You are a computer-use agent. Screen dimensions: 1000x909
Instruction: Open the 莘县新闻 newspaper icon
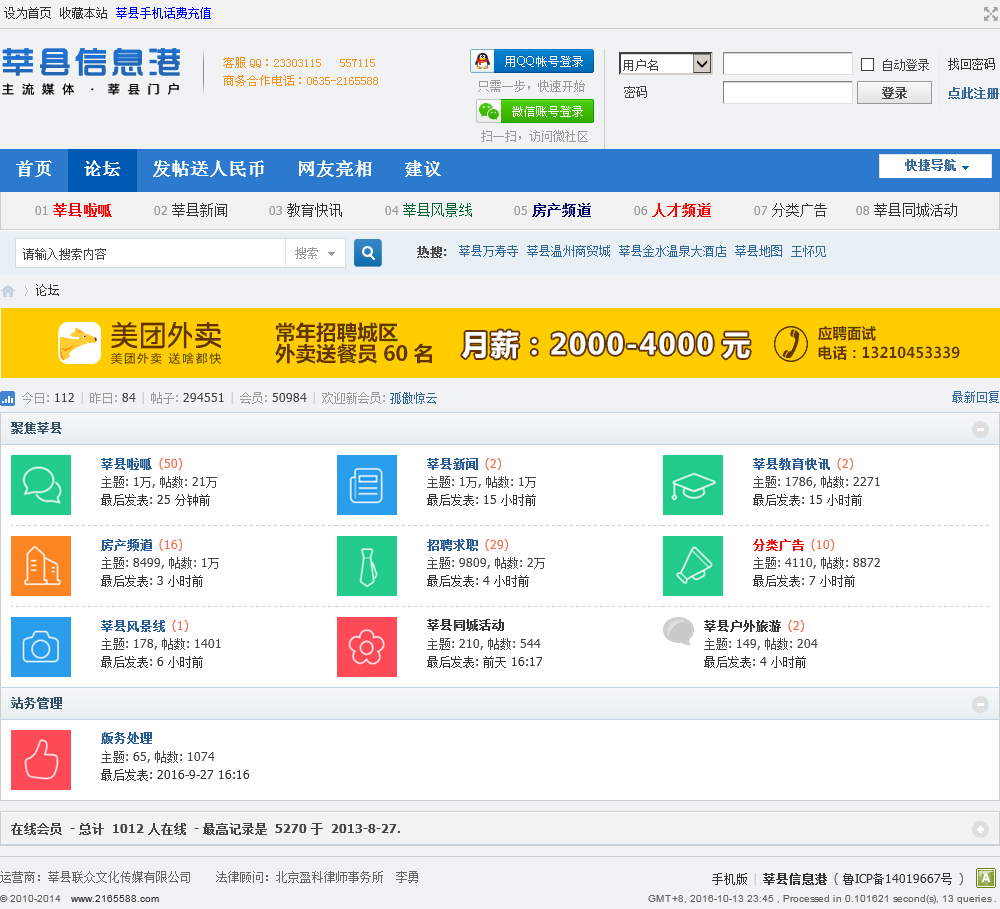point(367,485)
